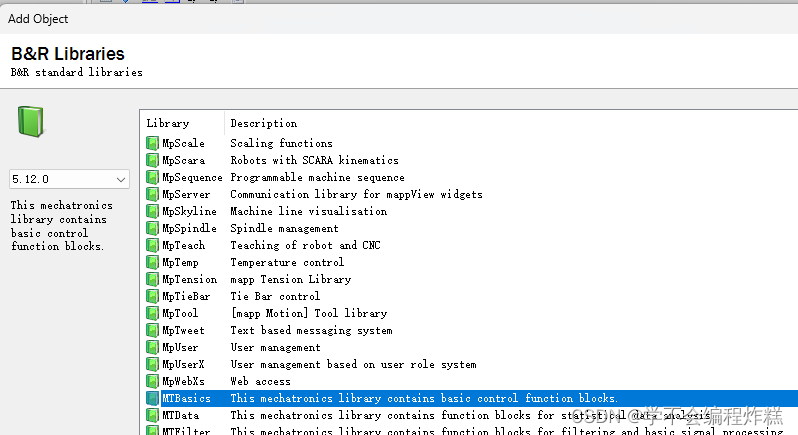
Task: Click description 'Programmable machine sequence'
Action: tap(318, 177)
